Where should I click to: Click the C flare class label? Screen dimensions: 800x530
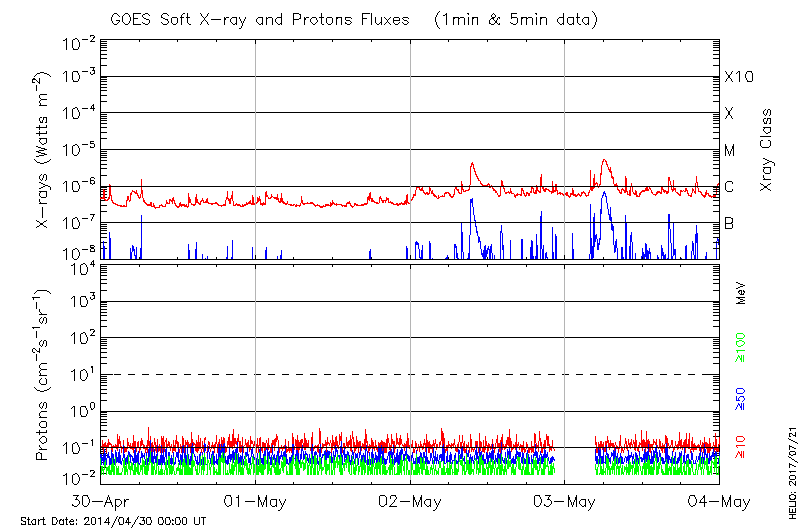click(729, 187)
